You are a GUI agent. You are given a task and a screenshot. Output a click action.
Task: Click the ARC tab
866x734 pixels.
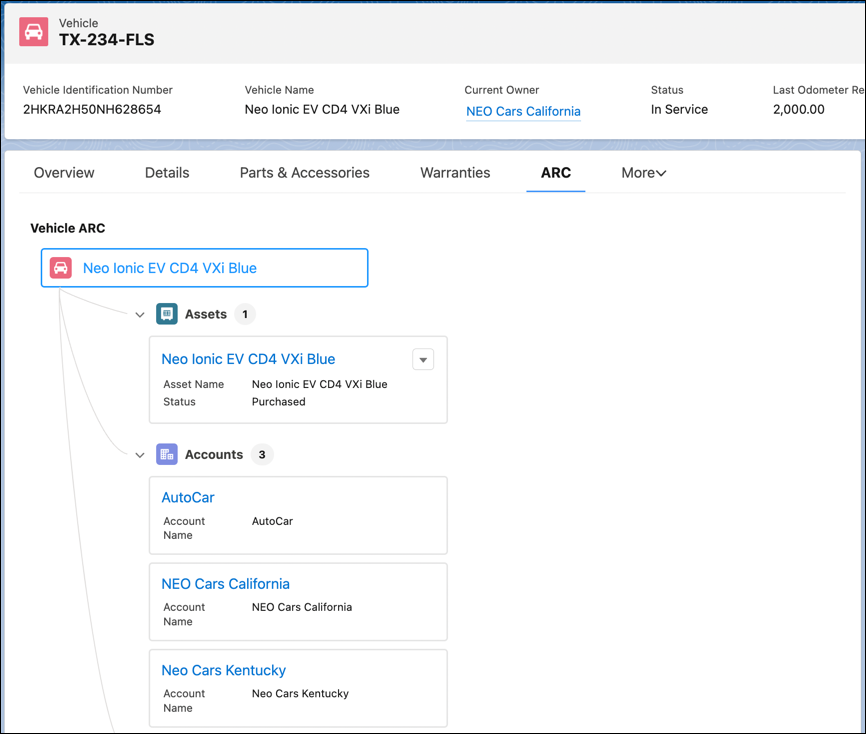point(556,172)
